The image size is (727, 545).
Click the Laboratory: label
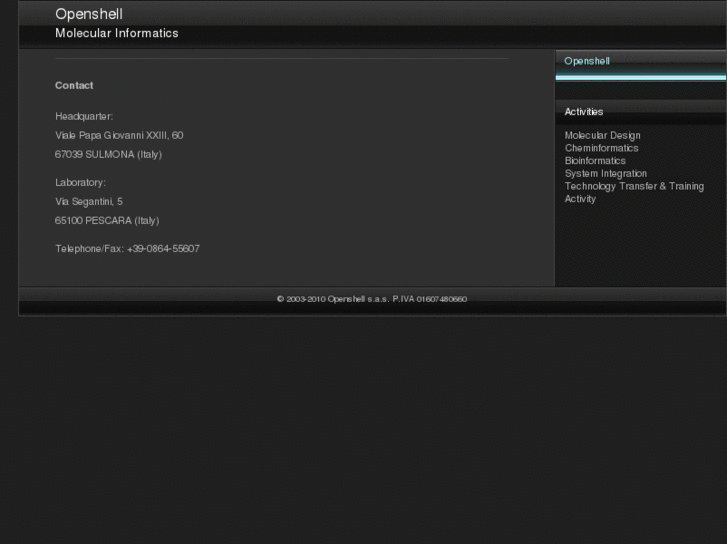click(x=80, y=183)
